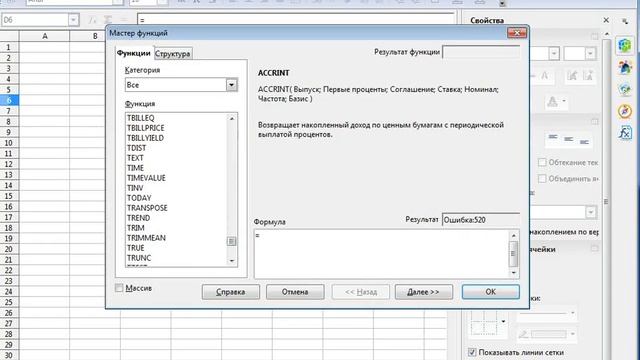Enable Обтекание текста checkbox

tap(542, 162)
